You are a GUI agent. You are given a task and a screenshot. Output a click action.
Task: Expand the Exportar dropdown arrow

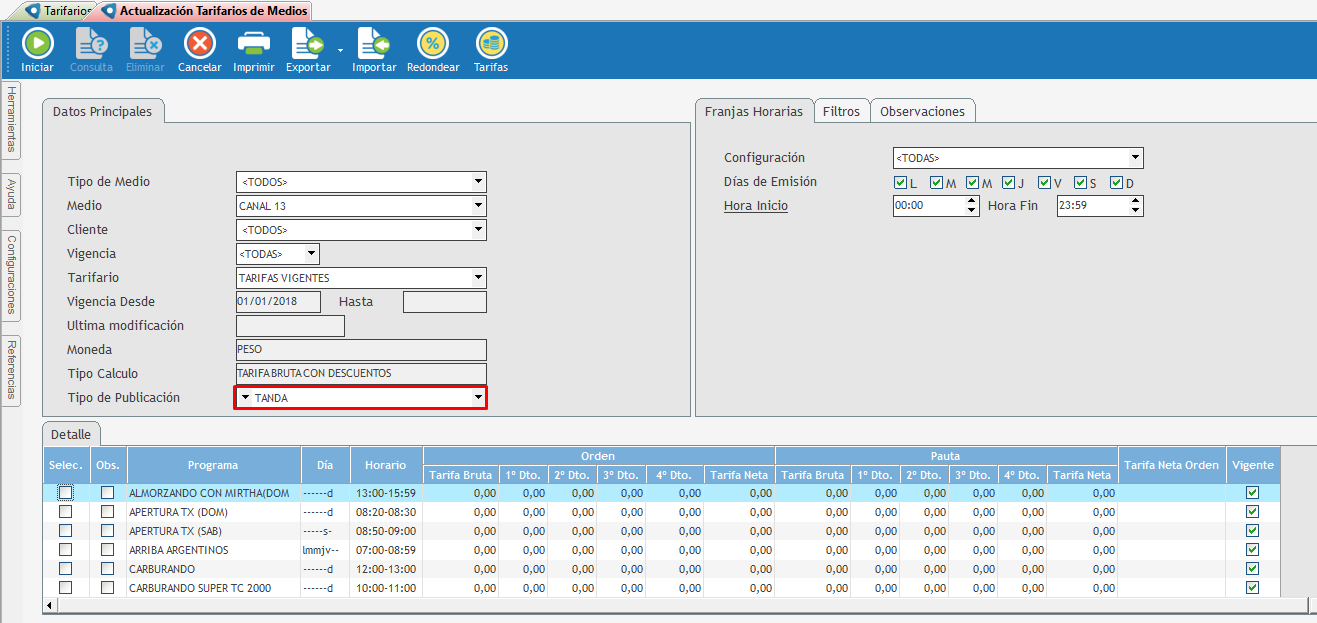coord(340,49)
